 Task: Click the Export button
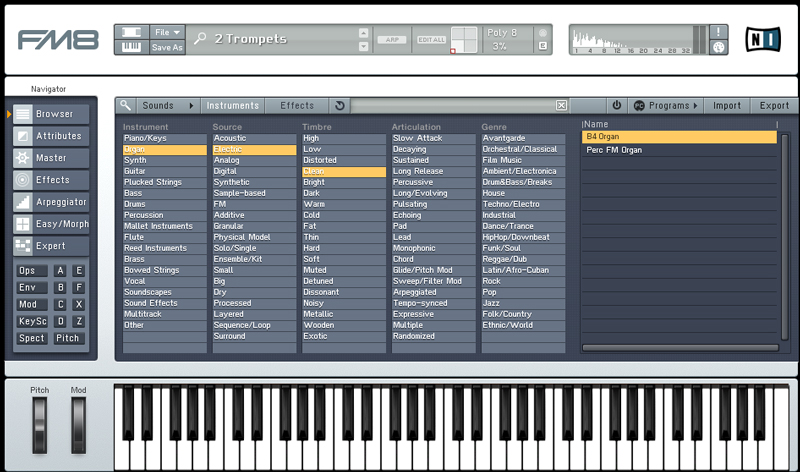coord(774,106)
